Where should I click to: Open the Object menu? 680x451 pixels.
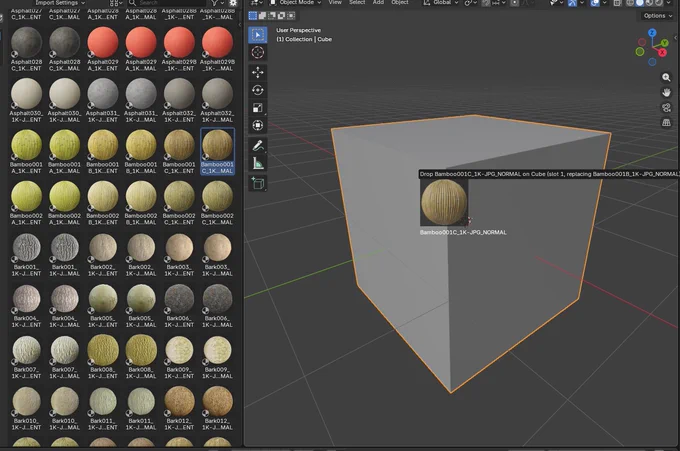[400, 3]
